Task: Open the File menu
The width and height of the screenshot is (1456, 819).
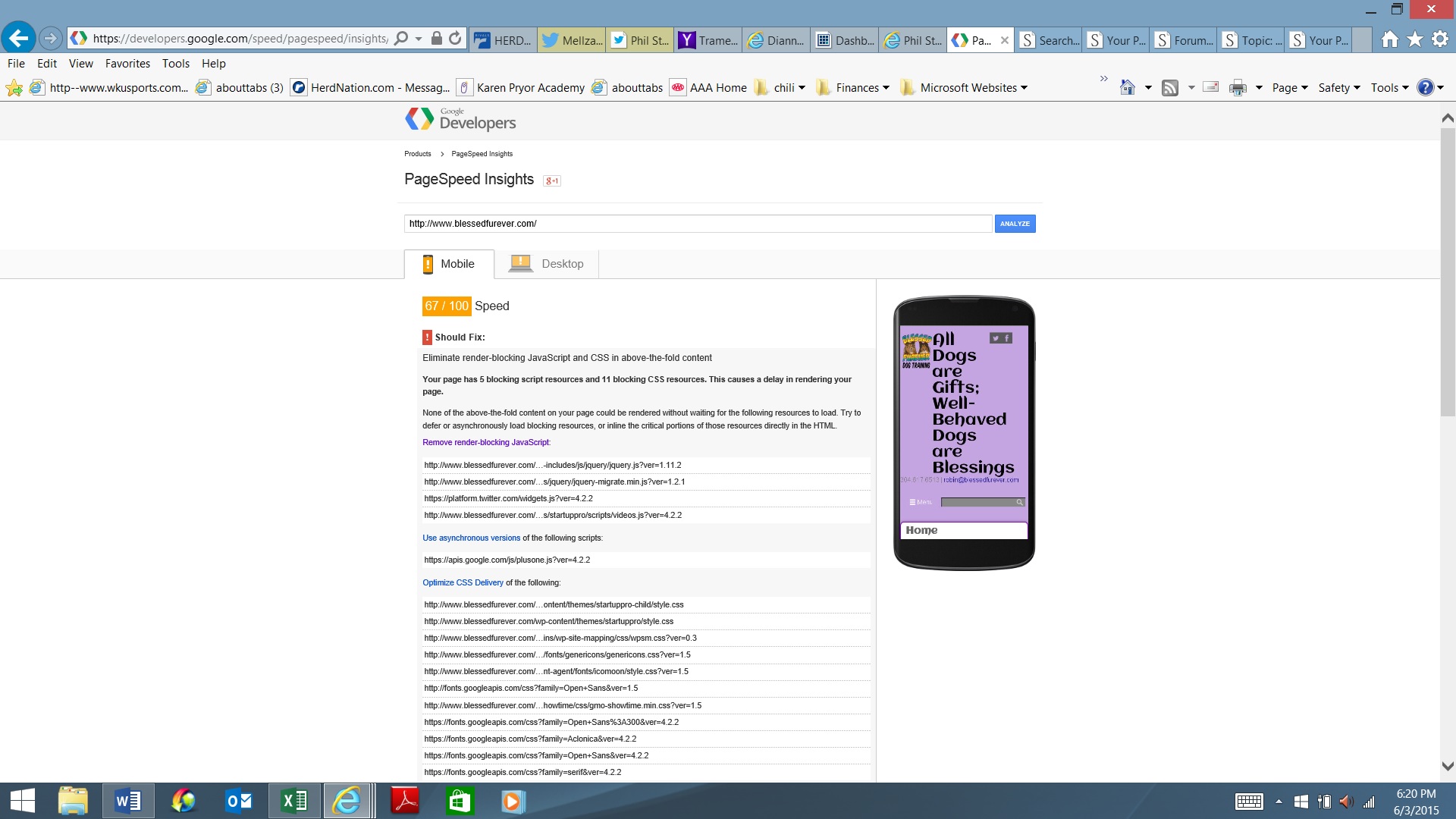Action: 16,64
